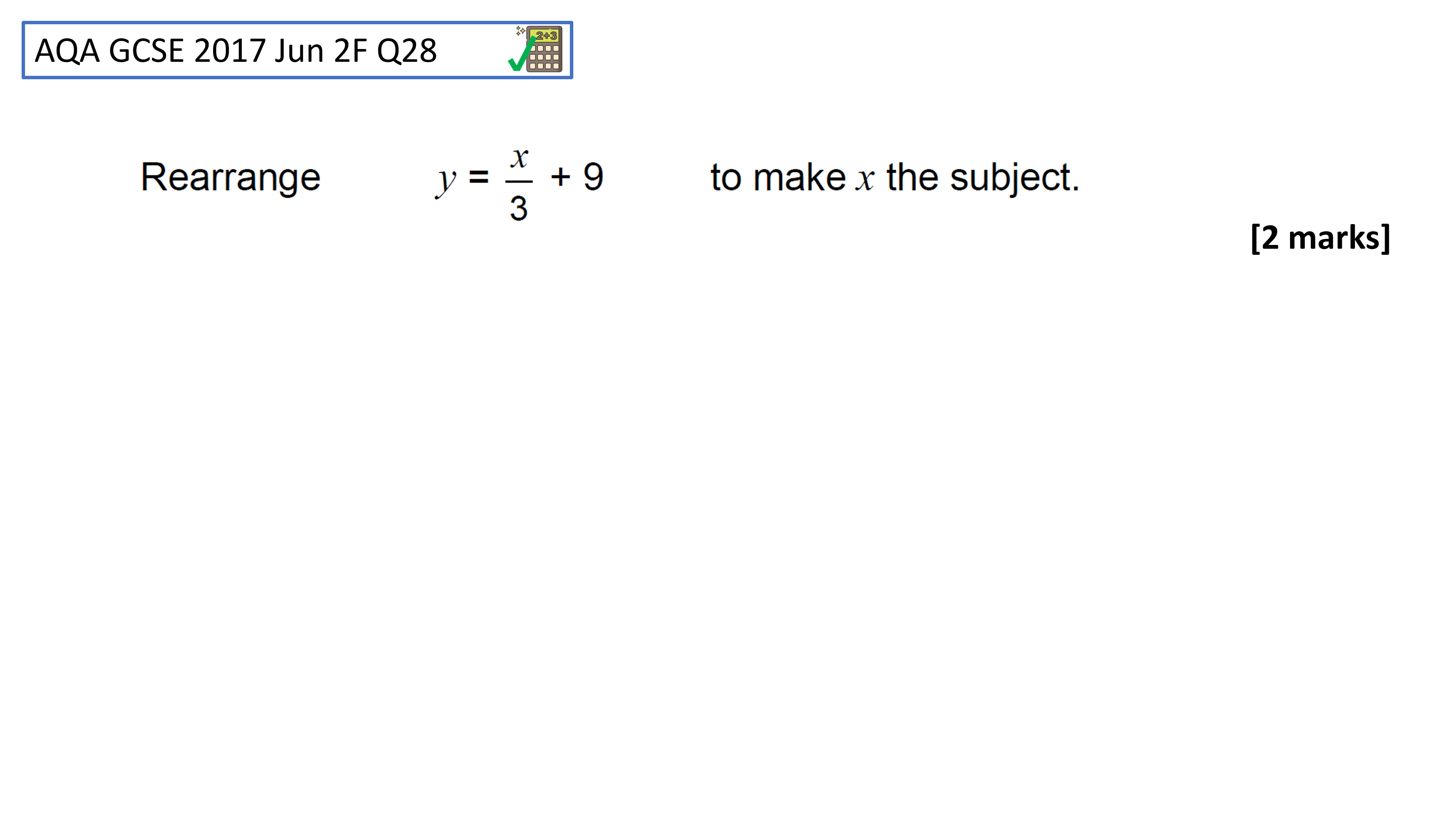Click the green checkmark over the calculator
Screen dimensions: 1456x819
point(522,54)
